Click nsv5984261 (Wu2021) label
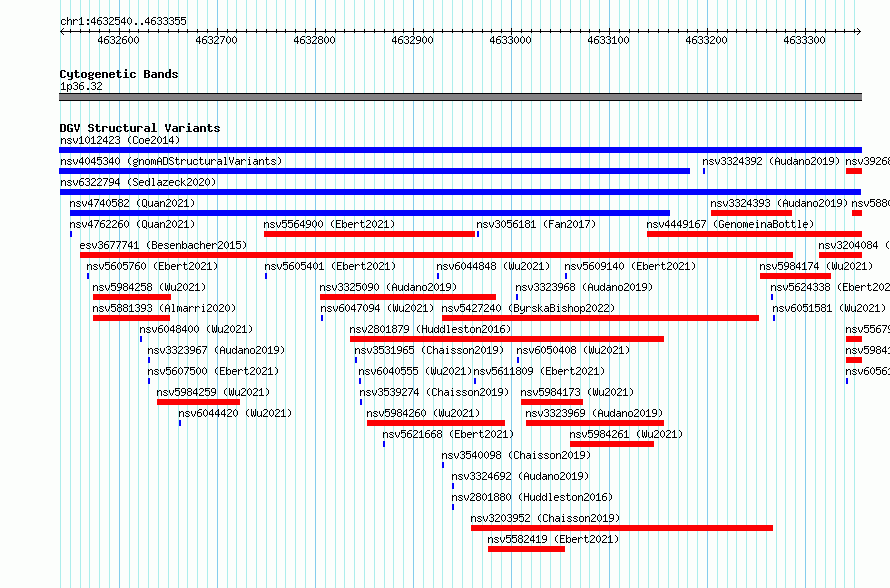 (627, 434)
